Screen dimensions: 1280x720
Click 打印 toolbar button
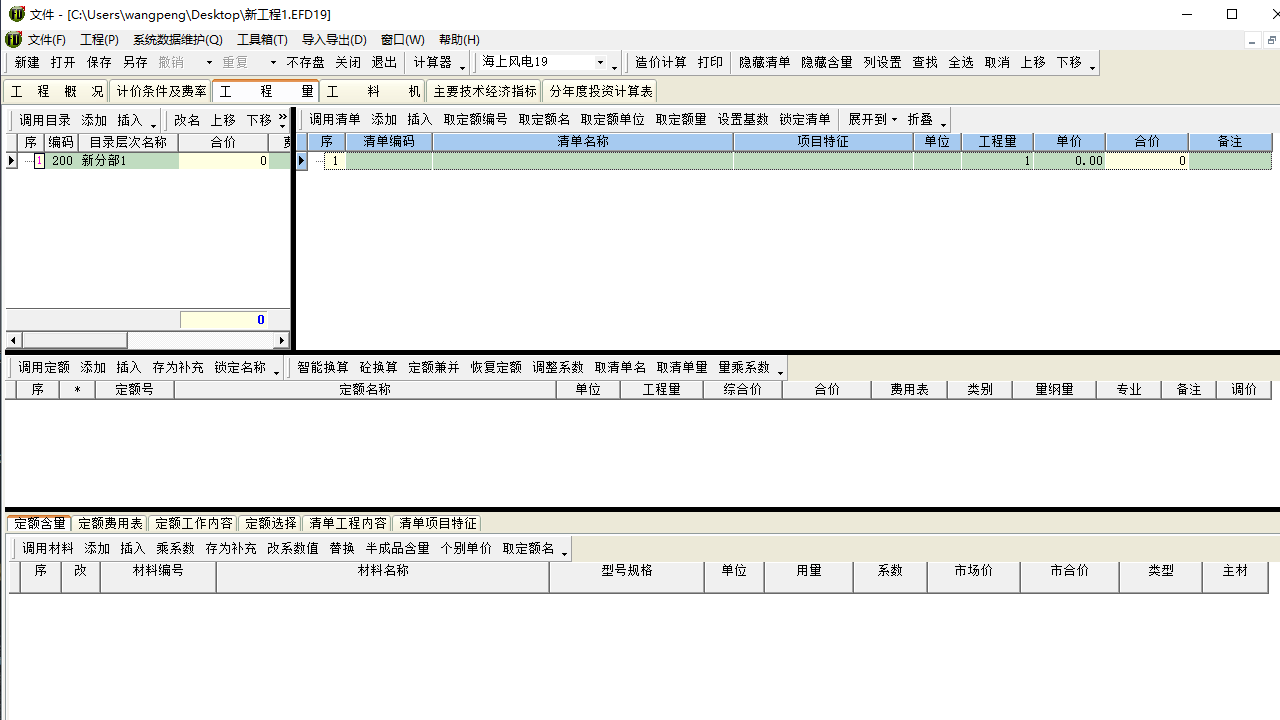tap(710, 62)
